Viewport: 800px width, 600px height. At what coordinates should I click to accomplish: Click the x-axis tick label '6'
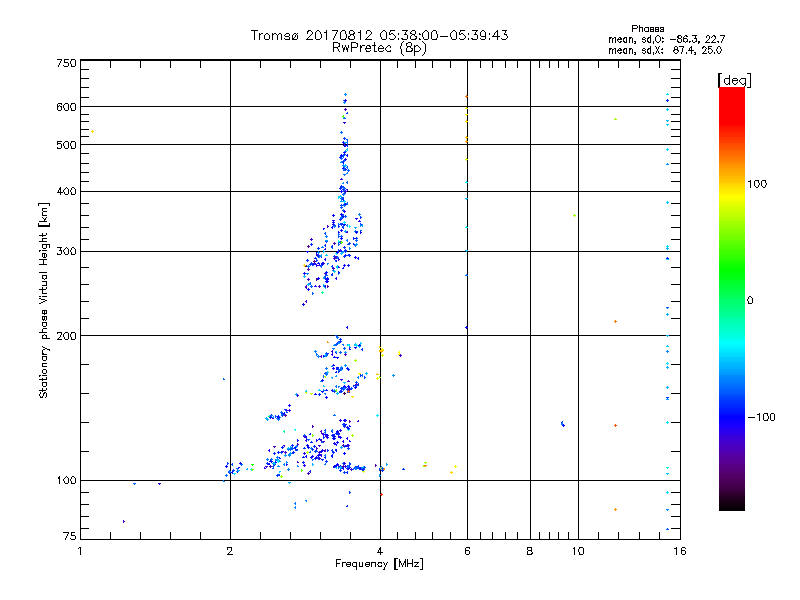[467, 551]
